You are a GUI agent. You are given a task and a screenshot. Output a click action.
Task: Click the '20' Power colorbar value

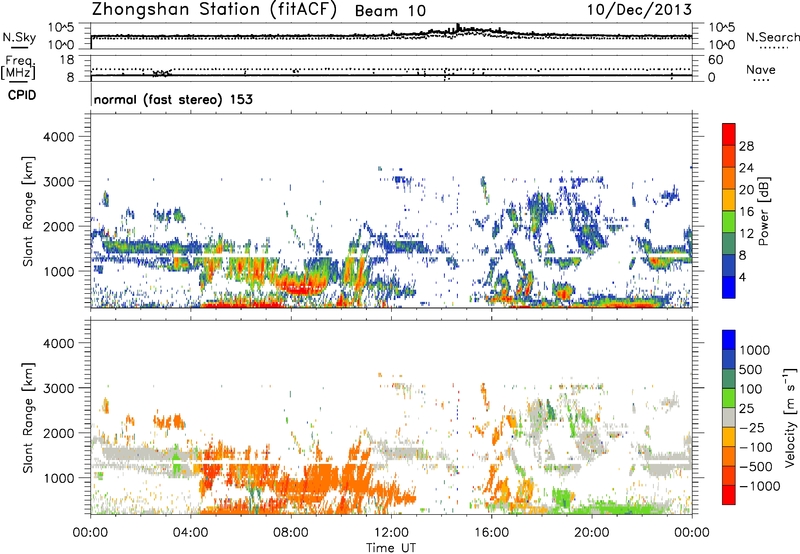pos(746,190)
